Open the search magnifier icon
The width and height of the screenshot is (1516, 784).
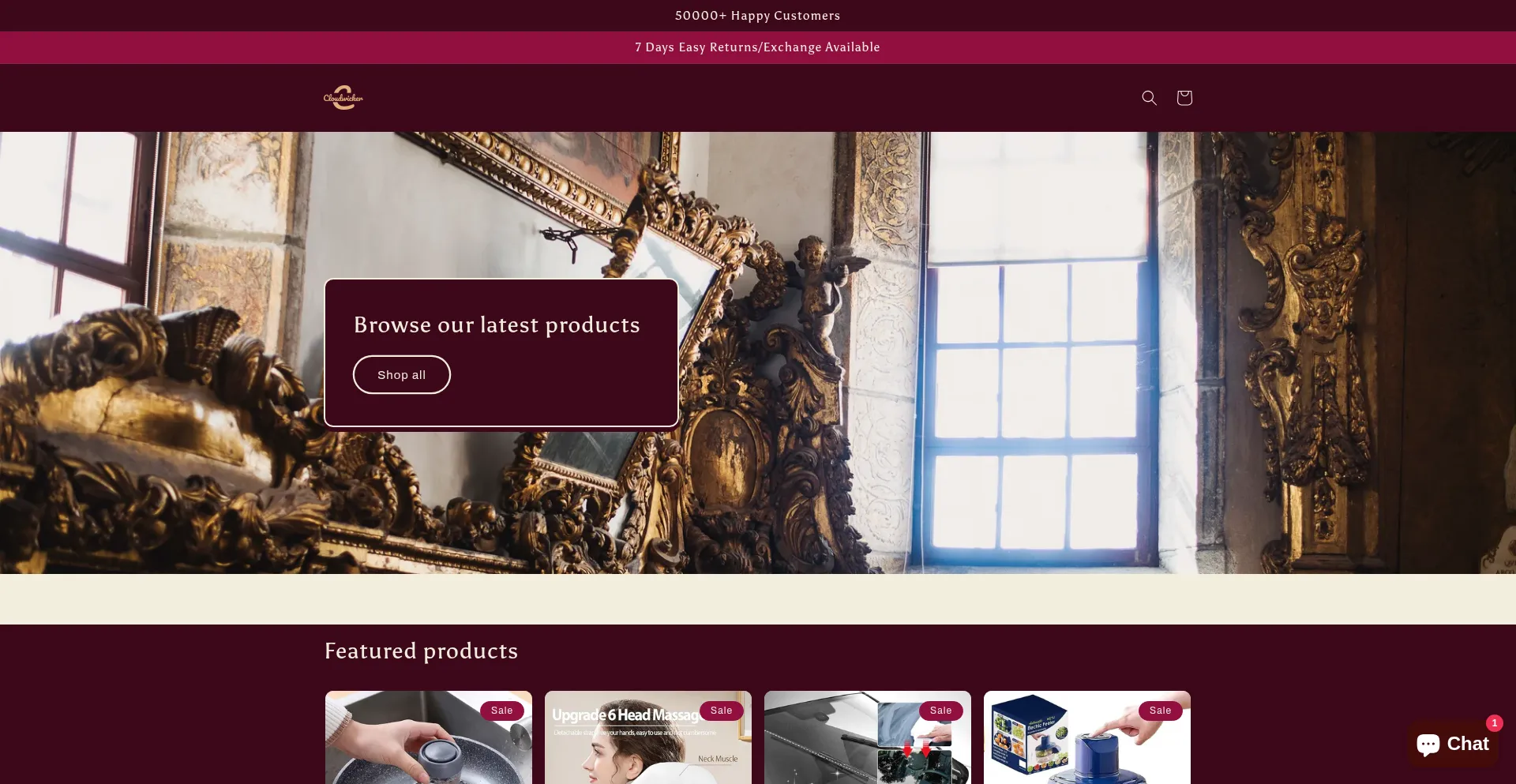click(1149, 98)
